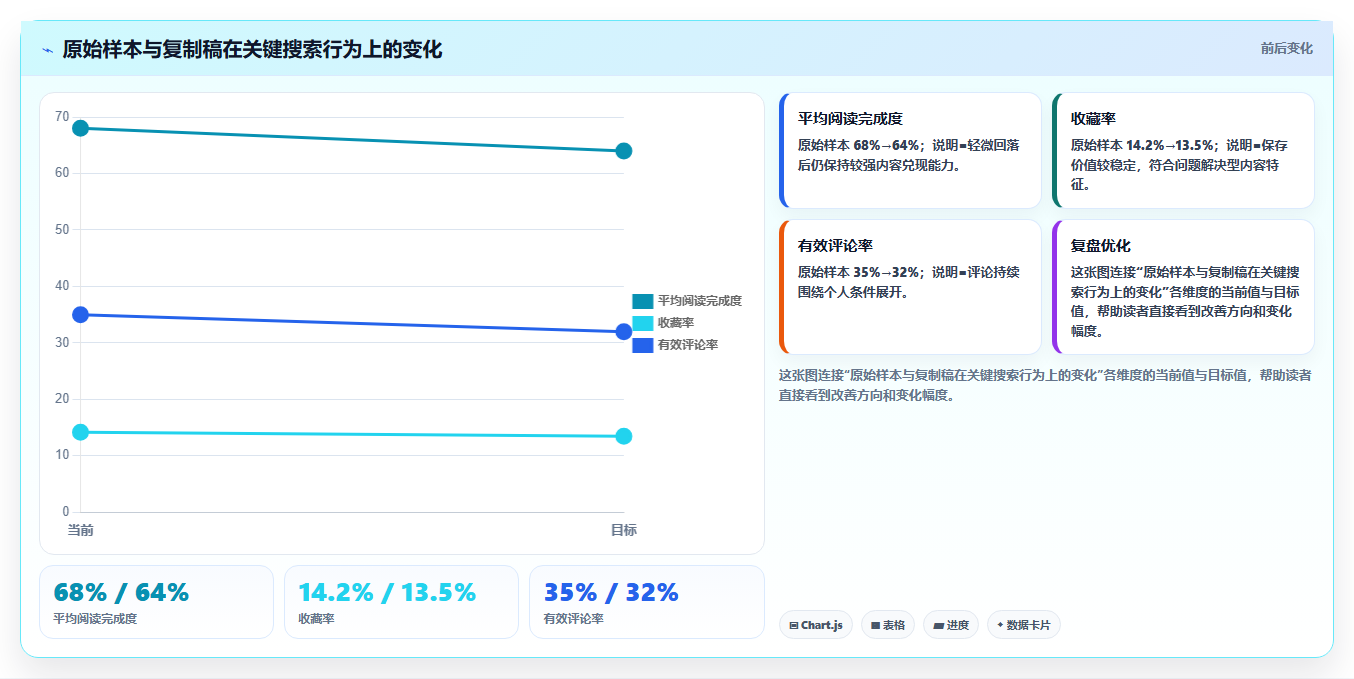Click the 原始样本 14.2%→13.5% description text

tap(1181, 165)
